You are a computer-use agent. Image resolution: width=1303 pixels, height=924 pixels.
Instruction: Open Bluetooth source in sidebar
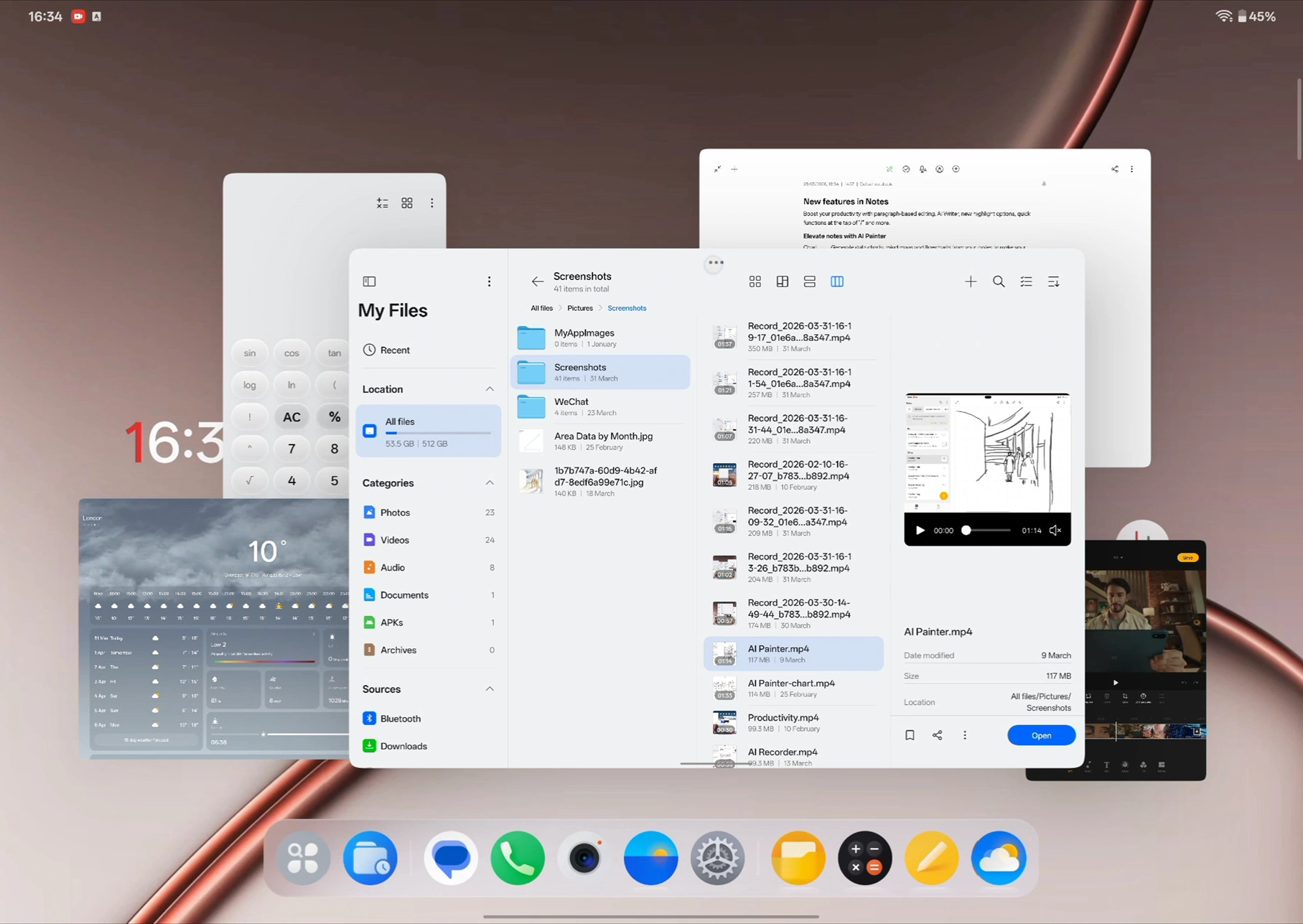[428, 719]
